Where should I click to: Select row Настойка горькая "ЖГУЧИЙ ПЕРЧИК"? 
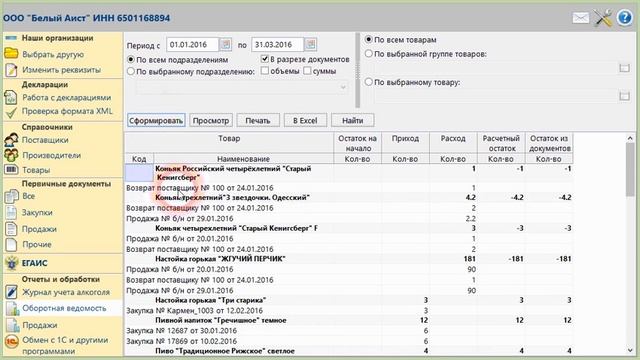pos(349,259)
